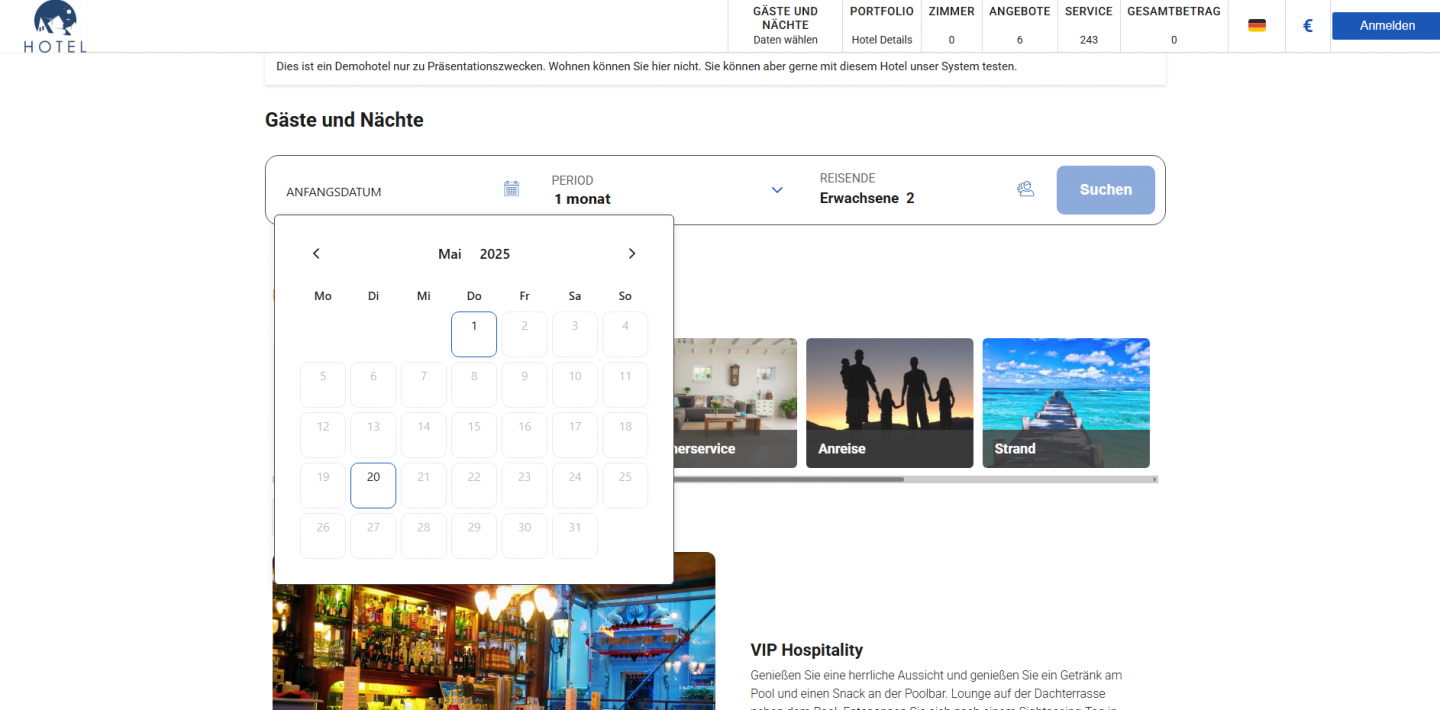Open the Angebote menu item
The height and width of the screenshot is (710, 1440).
pyautogui.click(x=1019, y=26)
